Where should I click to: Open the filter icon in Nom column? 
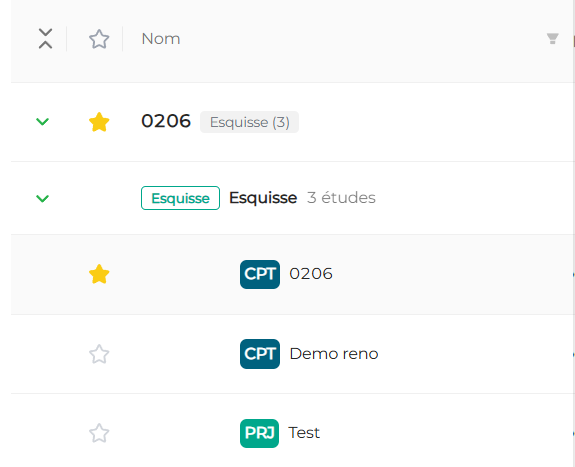point(552,39)
